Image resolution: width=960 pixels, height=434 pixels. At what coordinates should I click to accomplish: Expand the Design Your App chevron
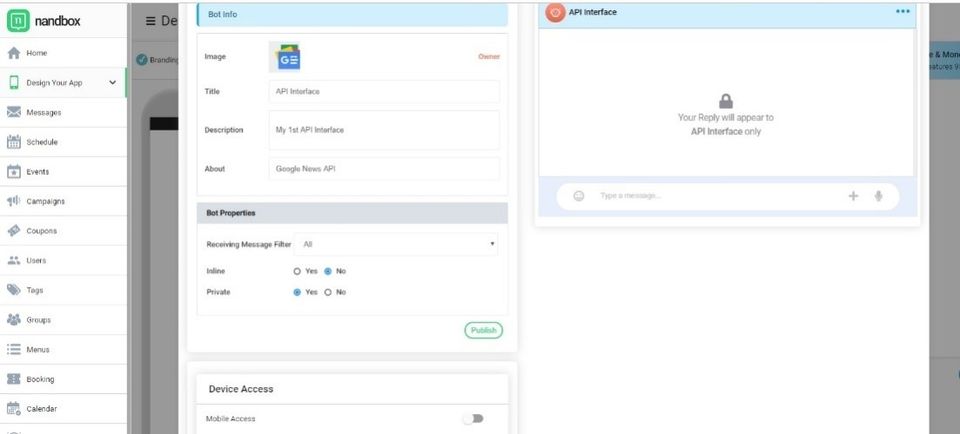point(112,83)
